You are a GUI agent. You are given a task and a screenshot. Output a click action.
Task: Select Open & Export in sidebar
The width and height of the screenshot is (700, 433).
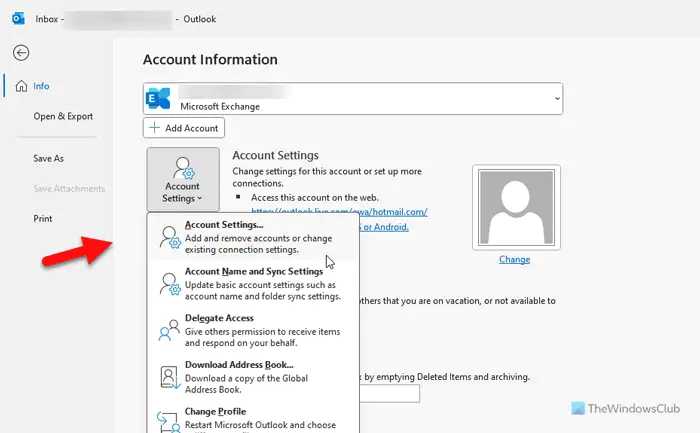coord(63,117)
